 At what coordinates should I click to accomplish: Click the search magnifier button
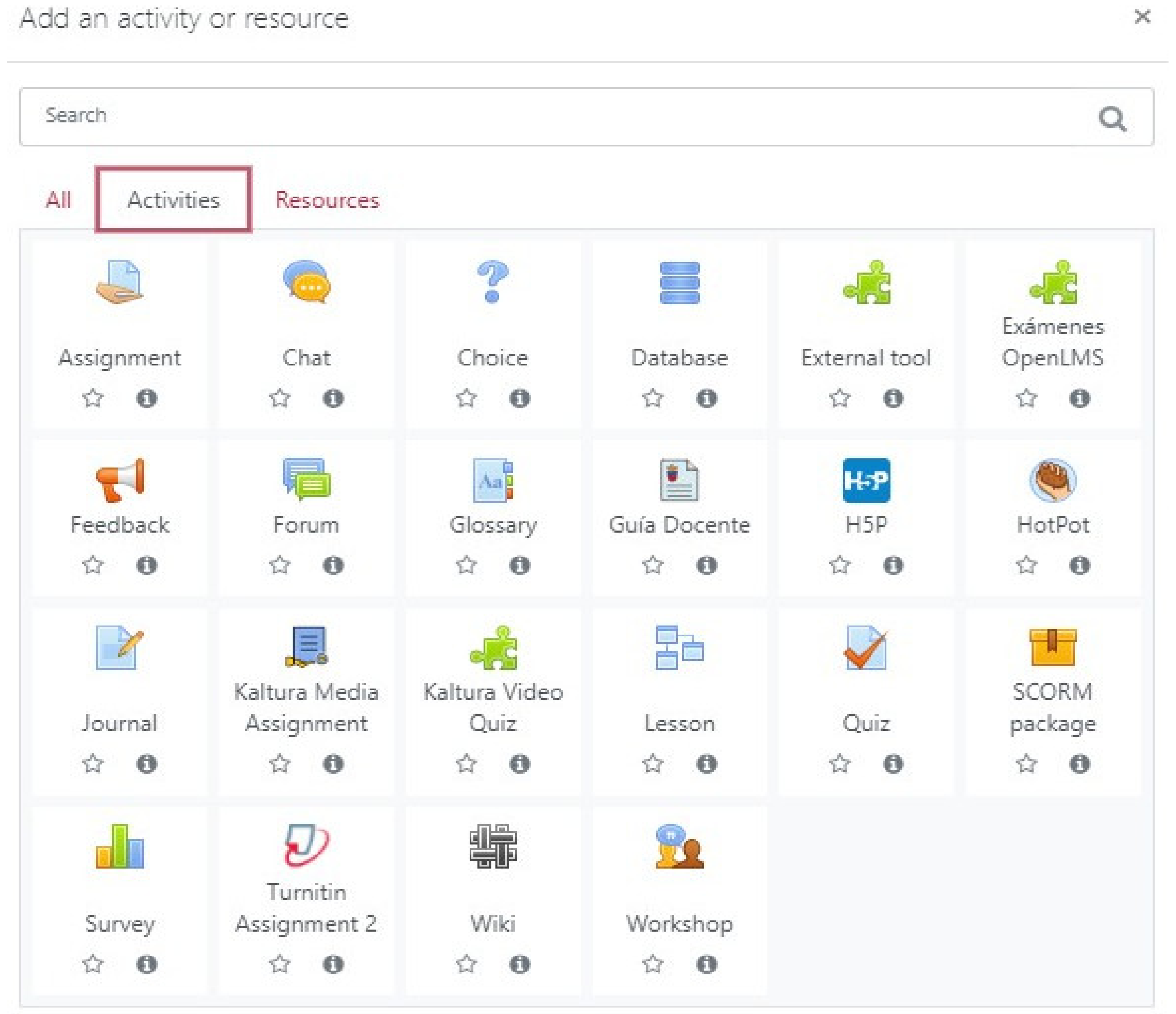1112,119
